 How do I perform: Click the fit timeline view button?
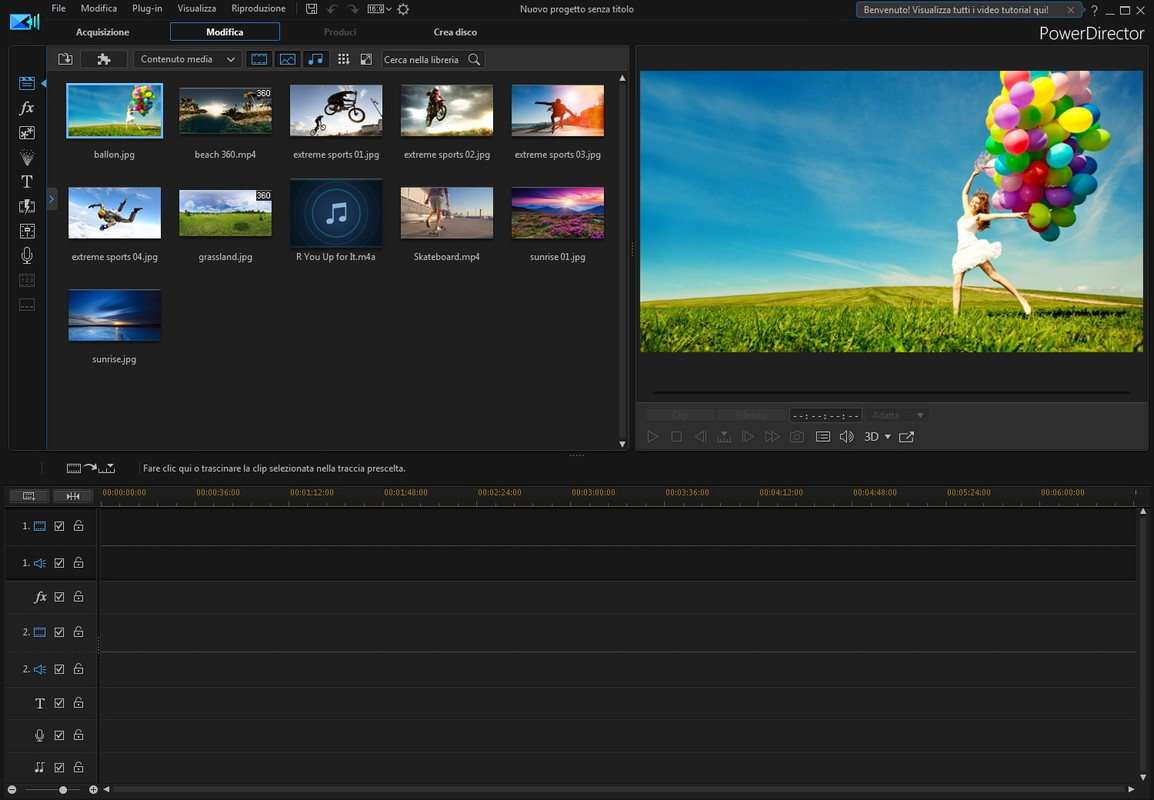[73, 496]
